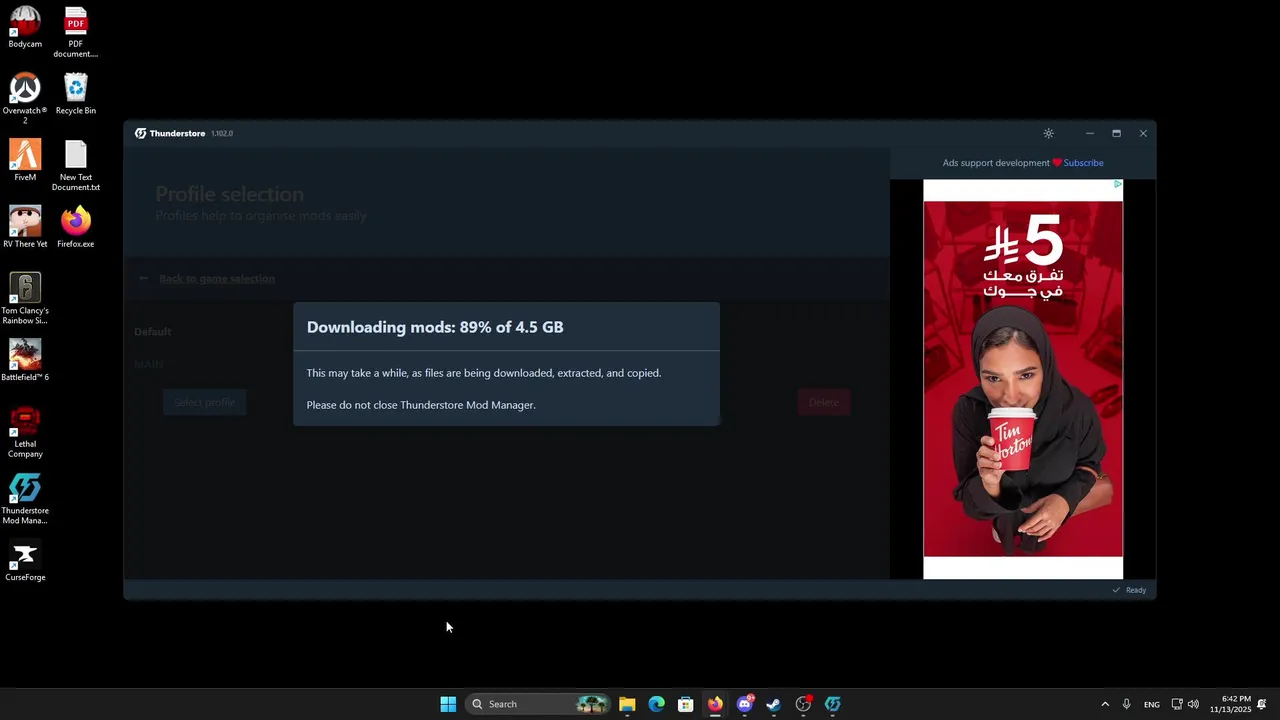The width and height of the screenshot is (1280, 720).
Task: Click the red Delete button
Action: [824, 402]
